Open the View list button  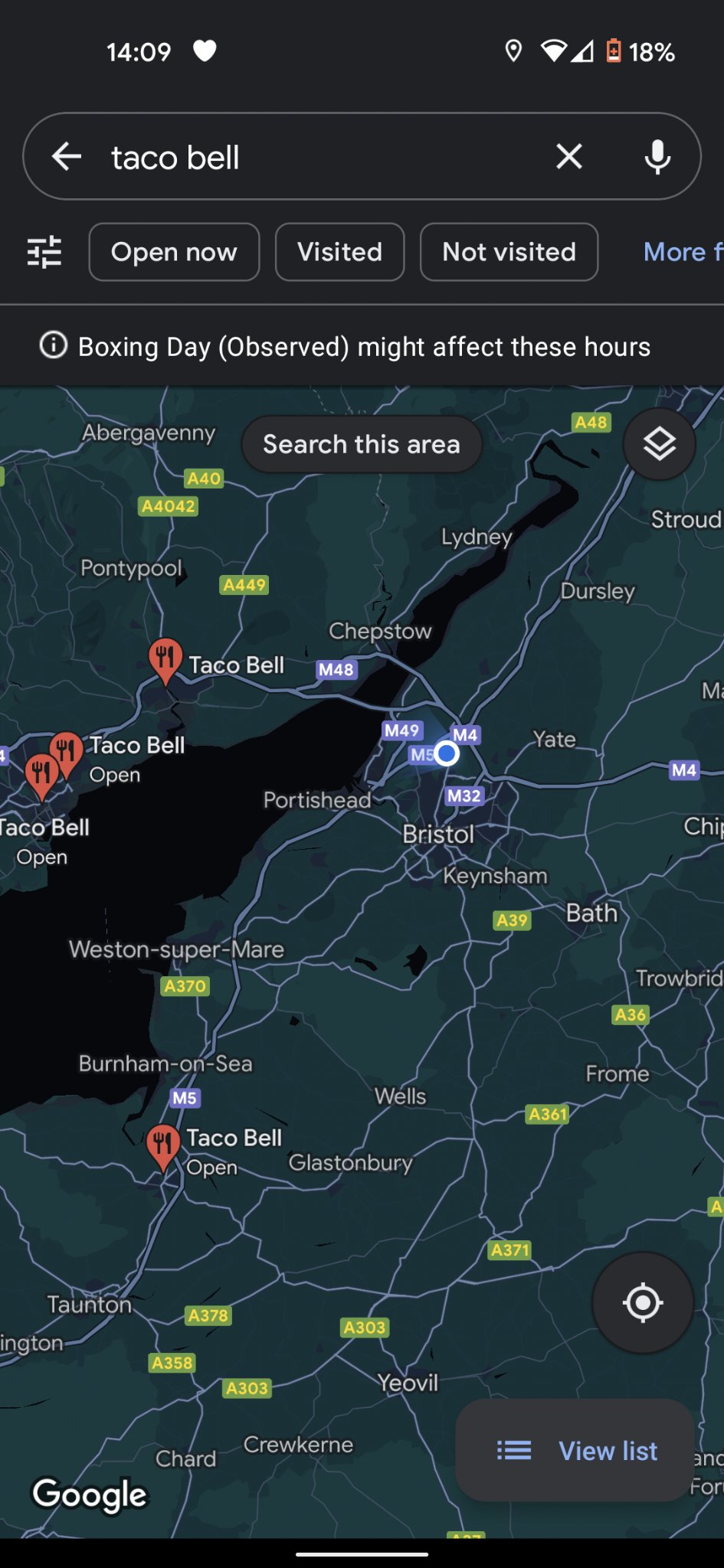pyautogui.click(x=575, y=1450)
